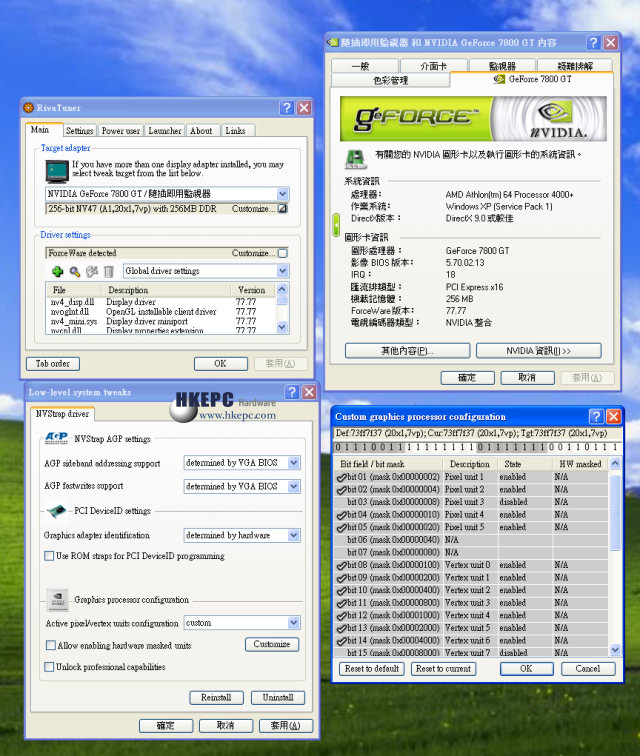Click the HW masked column header
The height and width of the screenshot is (756, 640).
580,464
